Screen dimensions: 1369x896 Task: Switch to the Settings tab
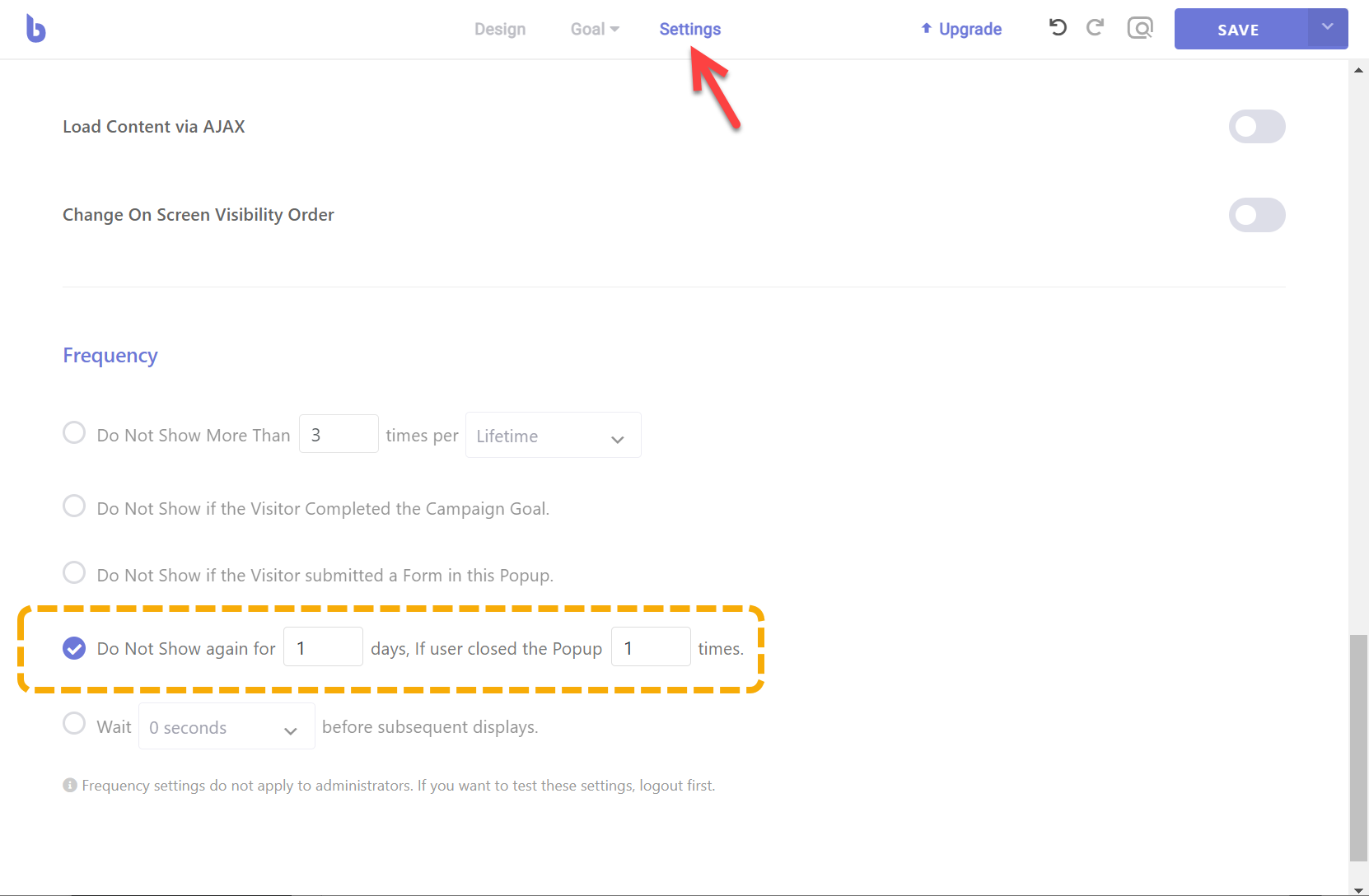[690, 29]
